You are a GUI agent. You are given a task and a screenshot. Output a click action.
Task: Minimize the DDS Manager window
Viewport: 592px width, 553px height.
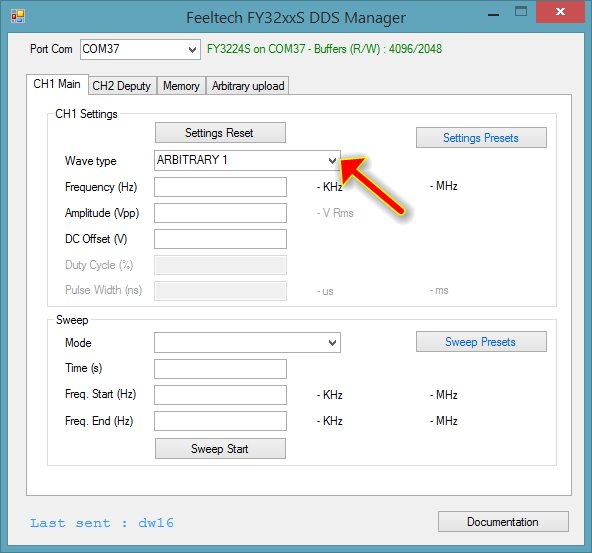(493, 14)
